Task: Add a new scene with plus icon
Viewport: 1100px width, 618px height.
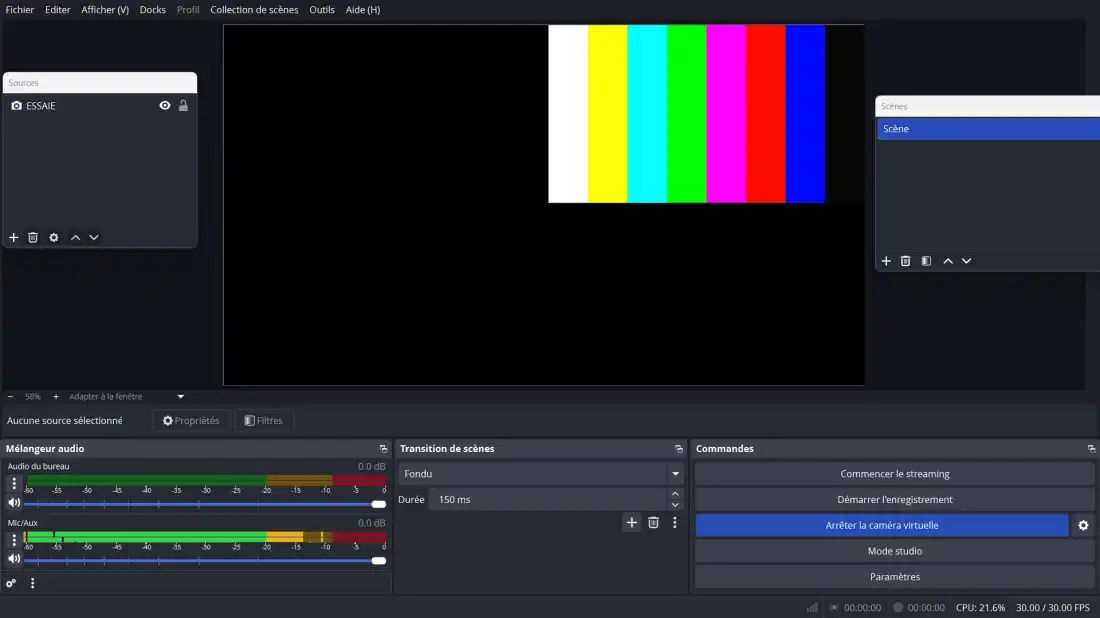Action: [x=886, y=261]
